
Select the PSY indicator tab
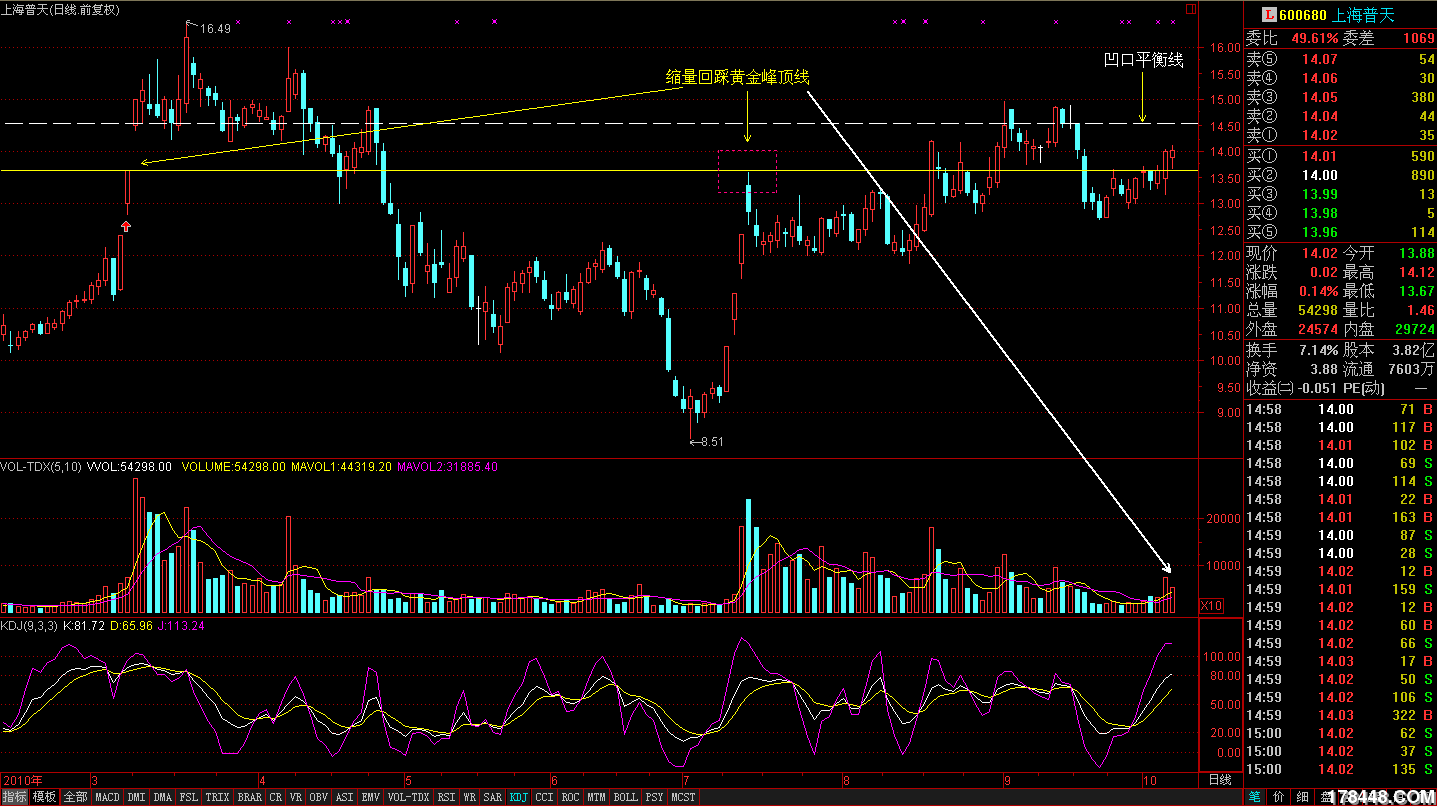pyautogui.click(x=654, y=798)
